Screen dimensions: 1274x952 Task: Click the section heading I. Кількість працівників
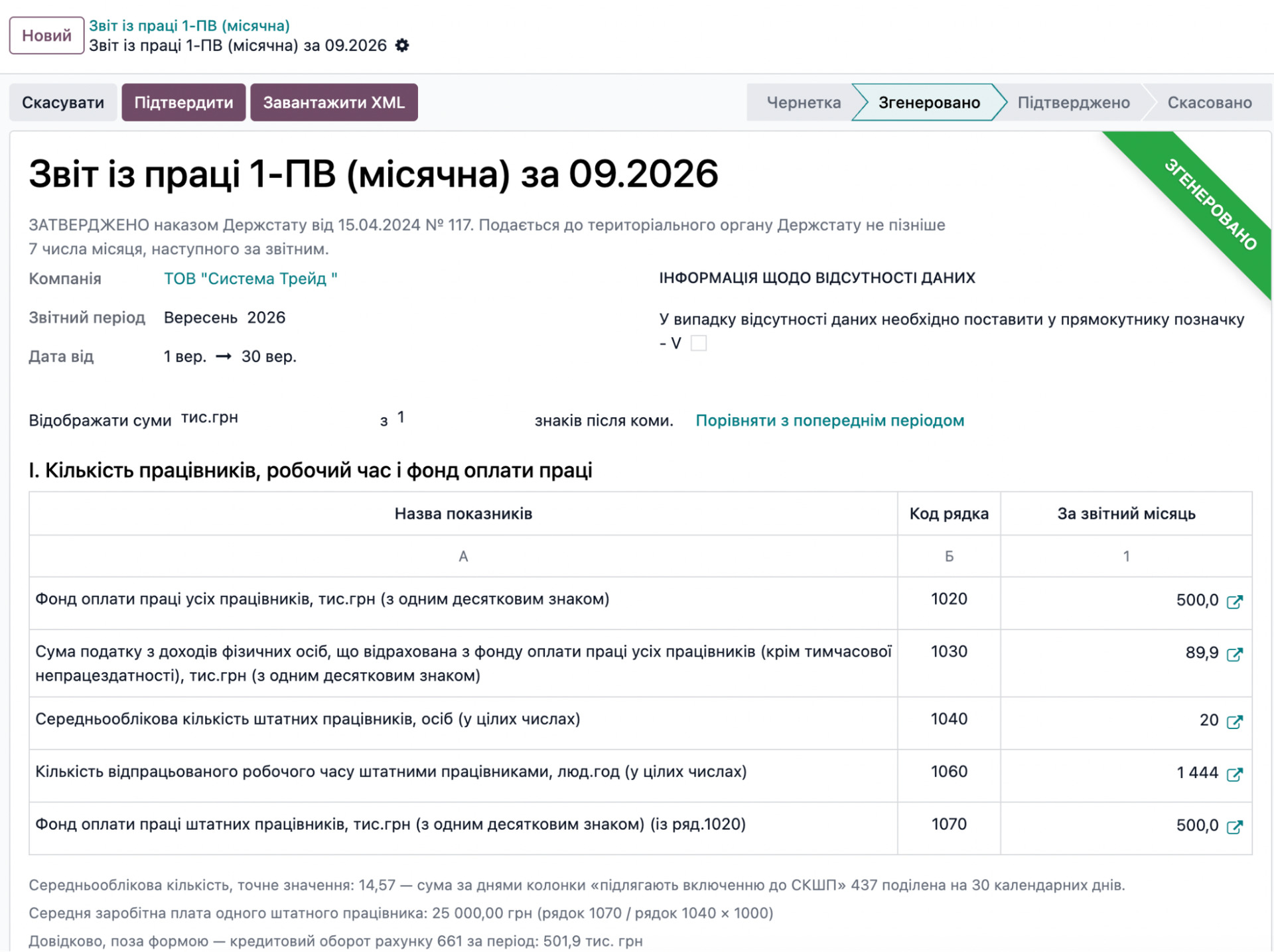(x=311, y=470)
